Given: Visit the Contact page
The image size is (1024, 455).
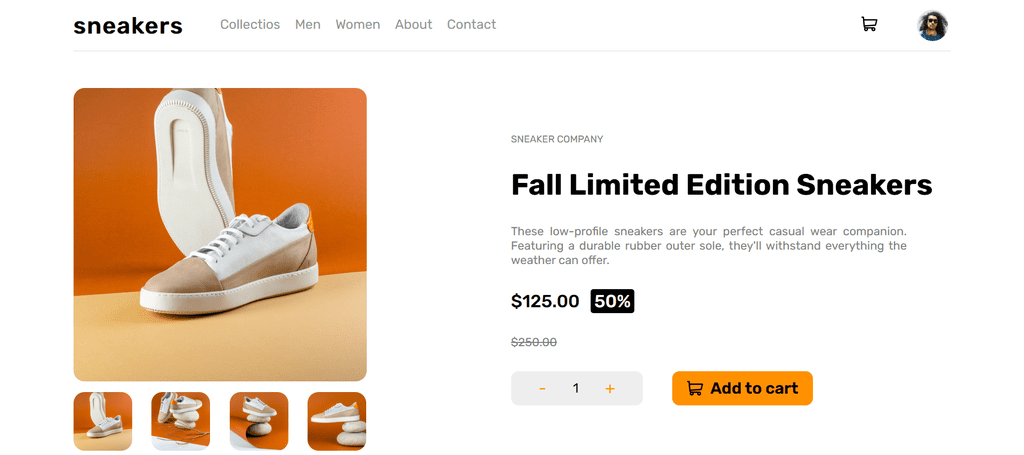Looking at the screenshot, I should coord(472,24).
